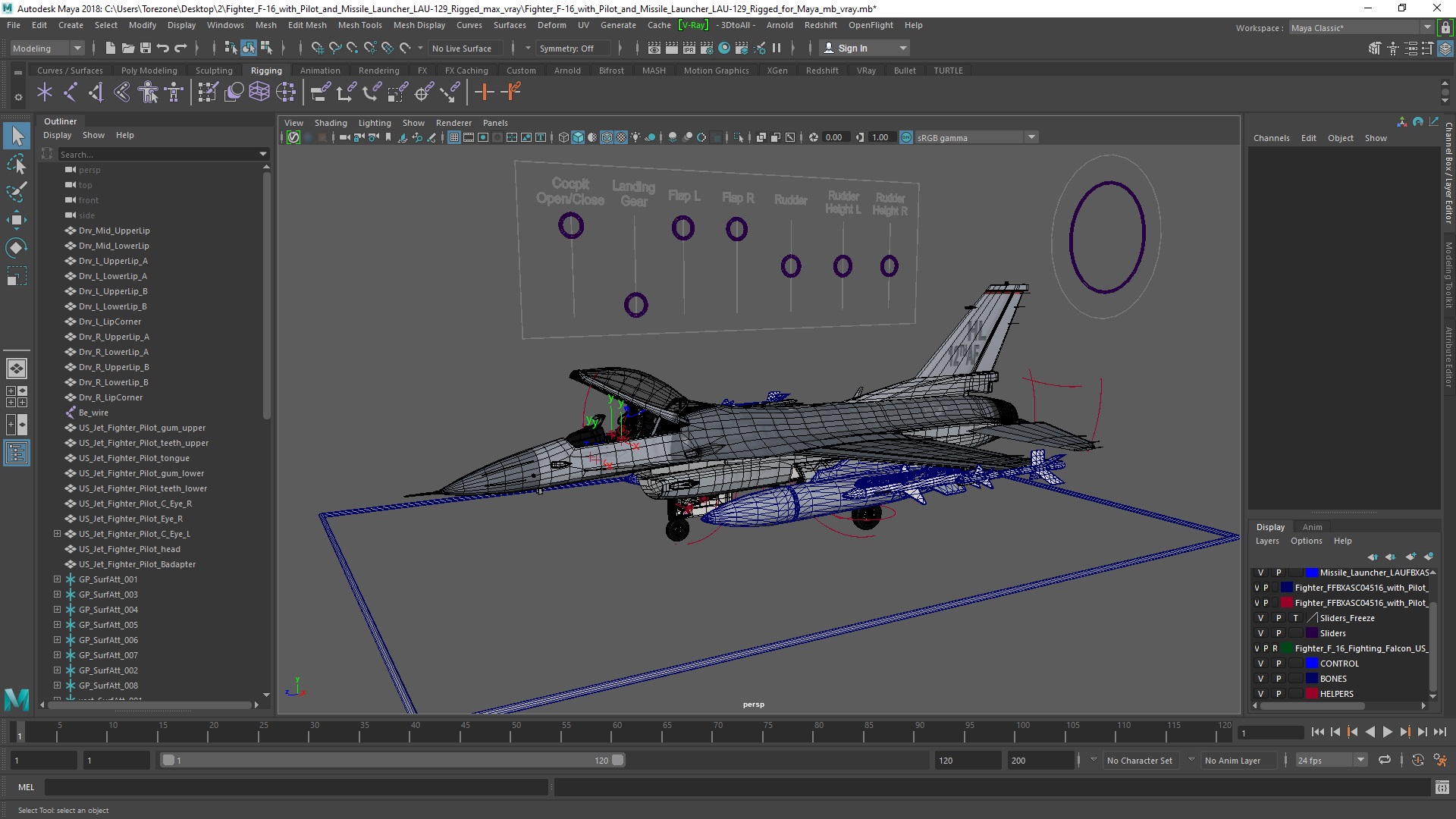
Task: Click the Create Lattice shelf icon
Action: pyautogui.click(x=259, y=93)
